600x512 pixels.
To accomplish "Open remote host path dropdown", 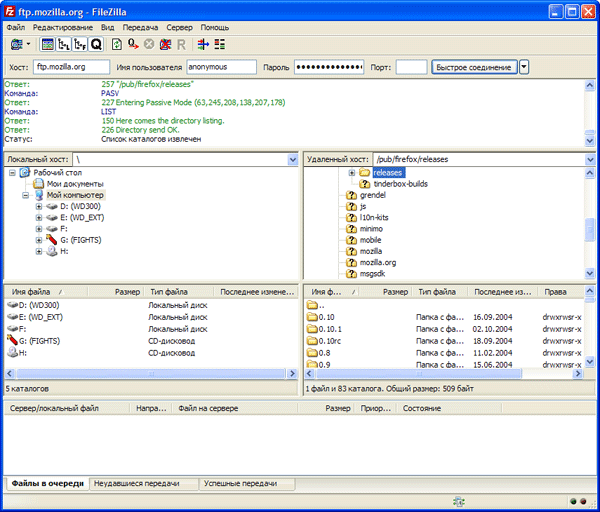I will tap(590, 160).
